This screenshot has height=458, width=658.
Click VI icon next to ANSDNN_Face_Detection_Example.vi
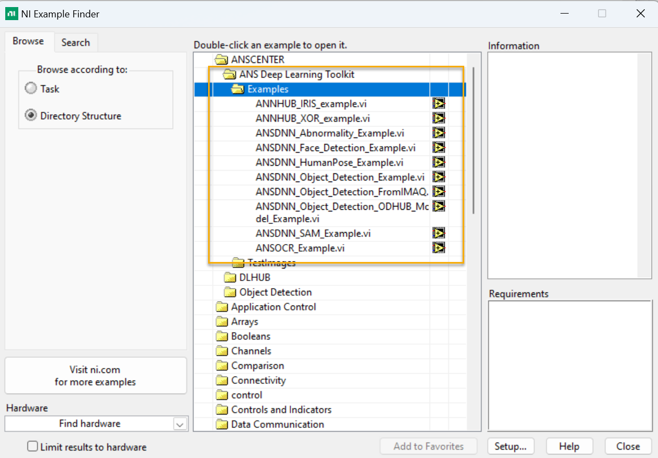[438, 148]
